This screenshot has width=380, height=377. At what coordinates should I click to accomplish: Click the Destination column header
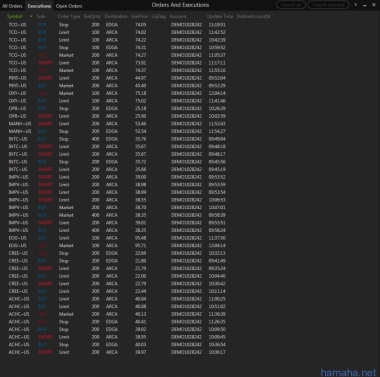point(116,16)
